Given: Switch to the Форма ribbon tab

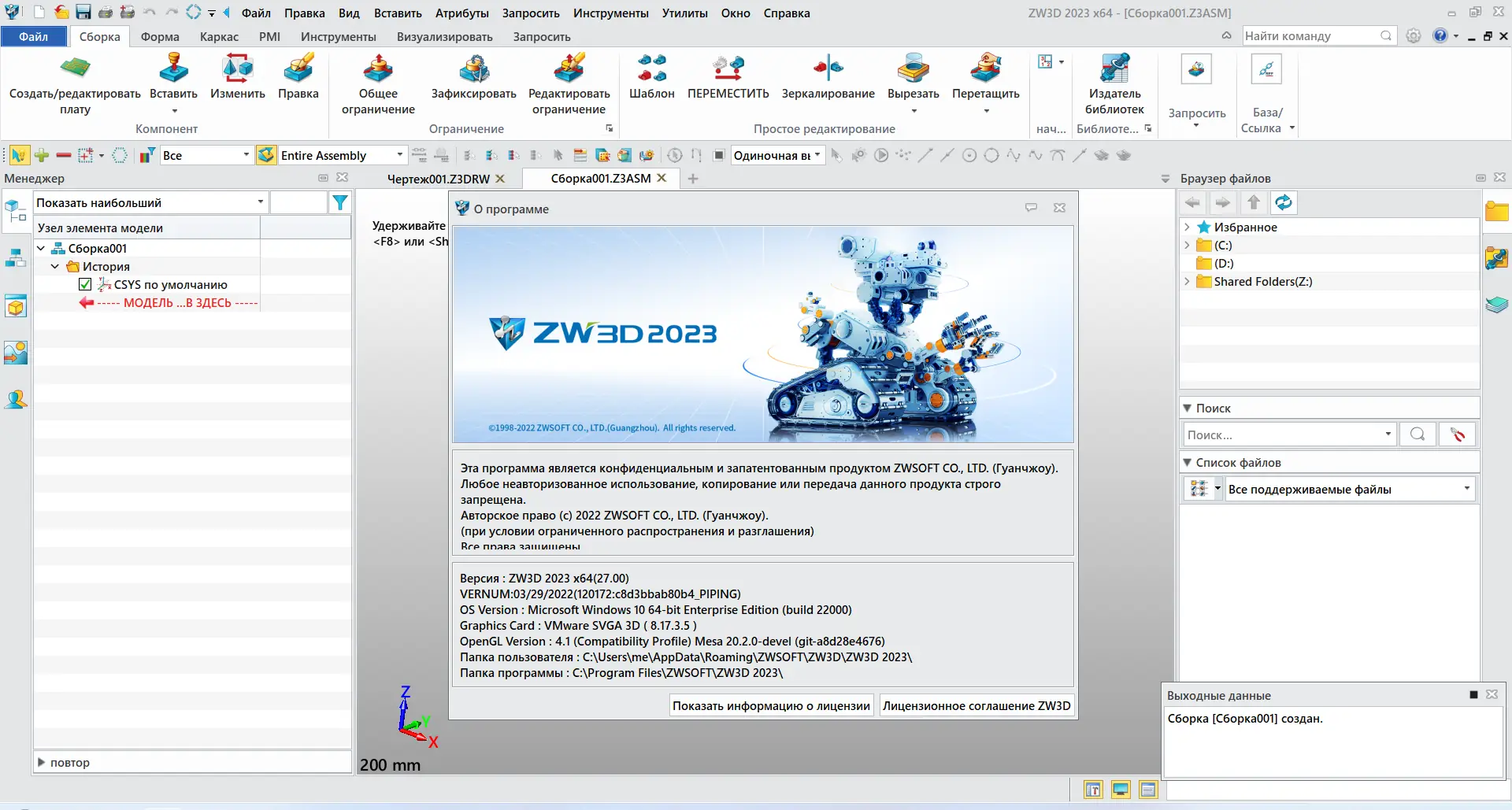Looking at the screenshot, I should click(x=160, y=36).
